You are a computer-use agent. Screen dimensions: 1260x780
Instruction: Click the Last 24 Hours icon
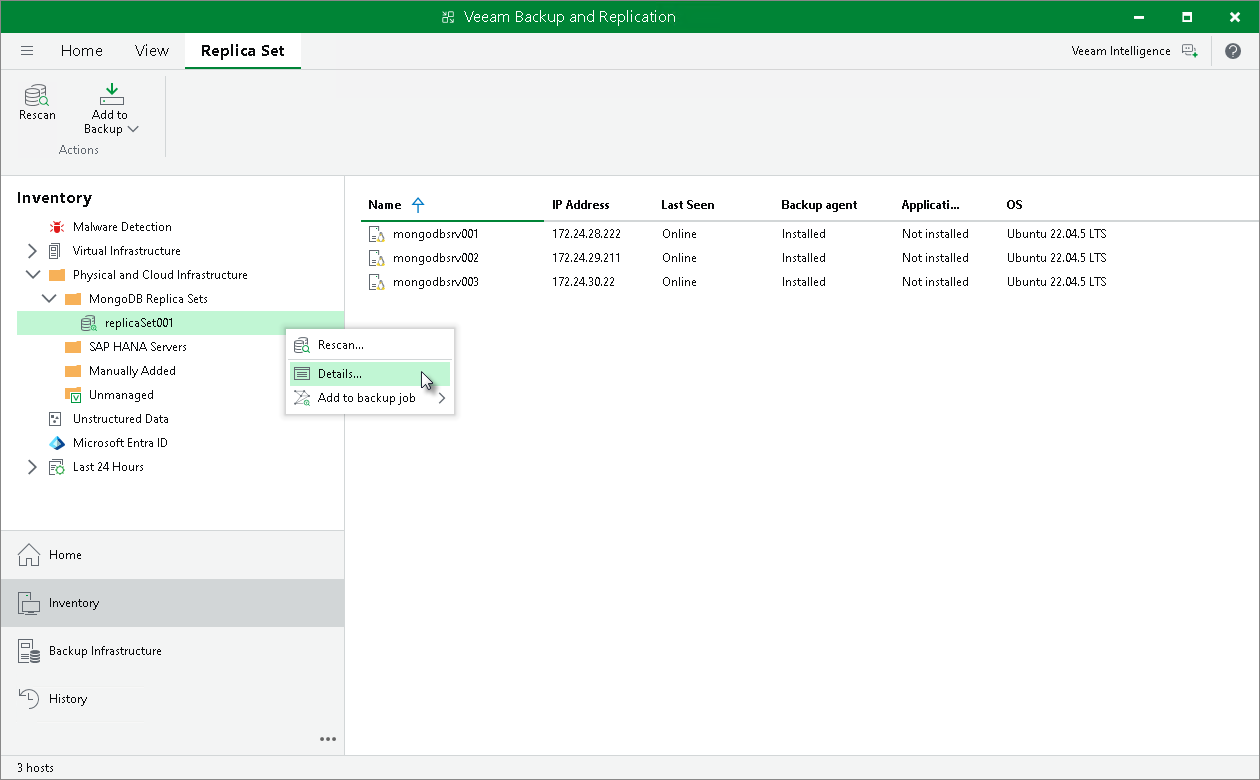[56, 467]
